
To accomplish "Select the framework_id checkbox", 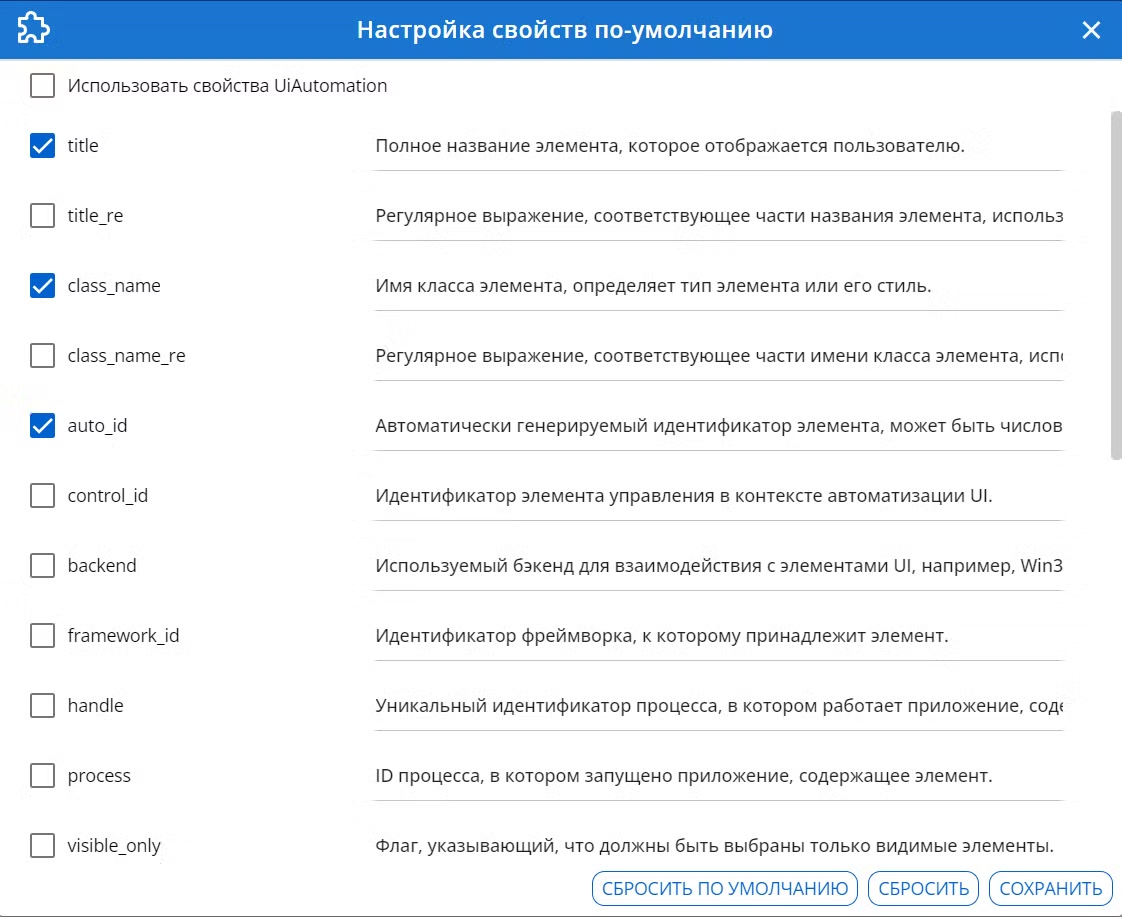I will 42,635.
